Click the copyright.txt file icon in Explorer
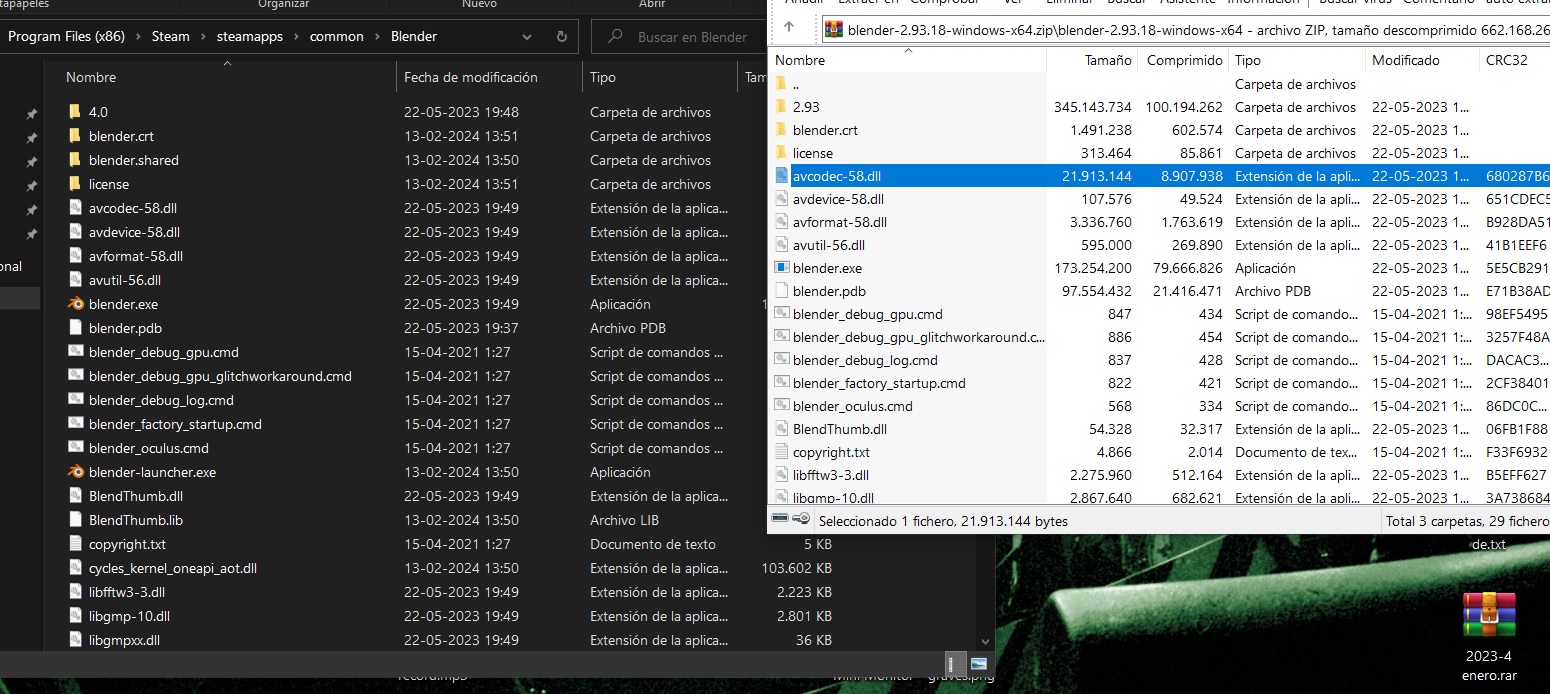Screen dimensions: 1550x694 click(x=75, y=544)
